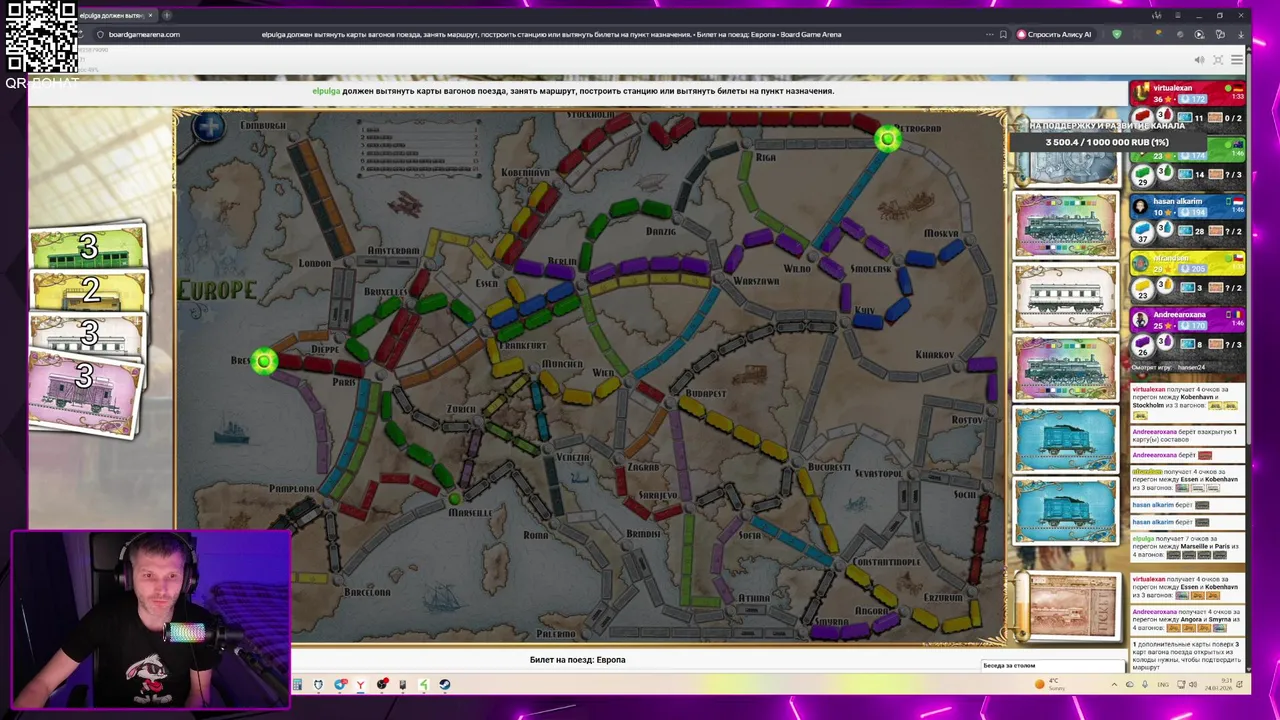Close the elpulga browser tab
The image size is (1280, 720).
click(150, 15)
